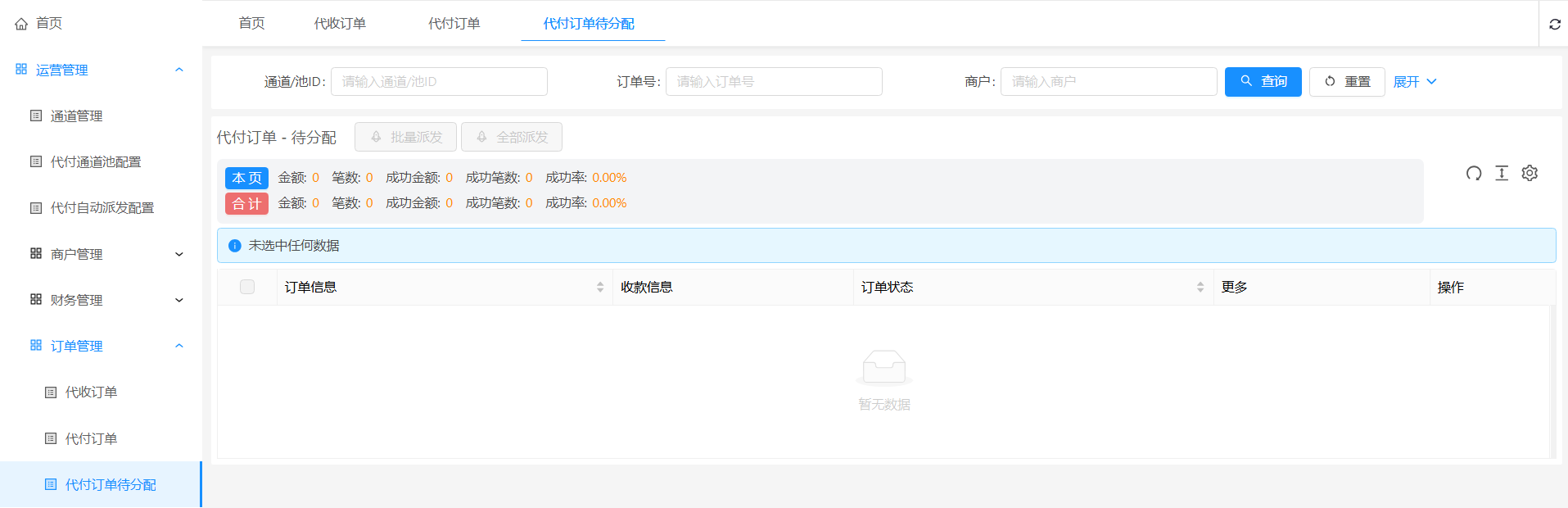Viewport: 1568px width, 508px height.
Task: Click the 暂无数据 empty placeholder
Action: pyautogui.click(x=884, y=381)
